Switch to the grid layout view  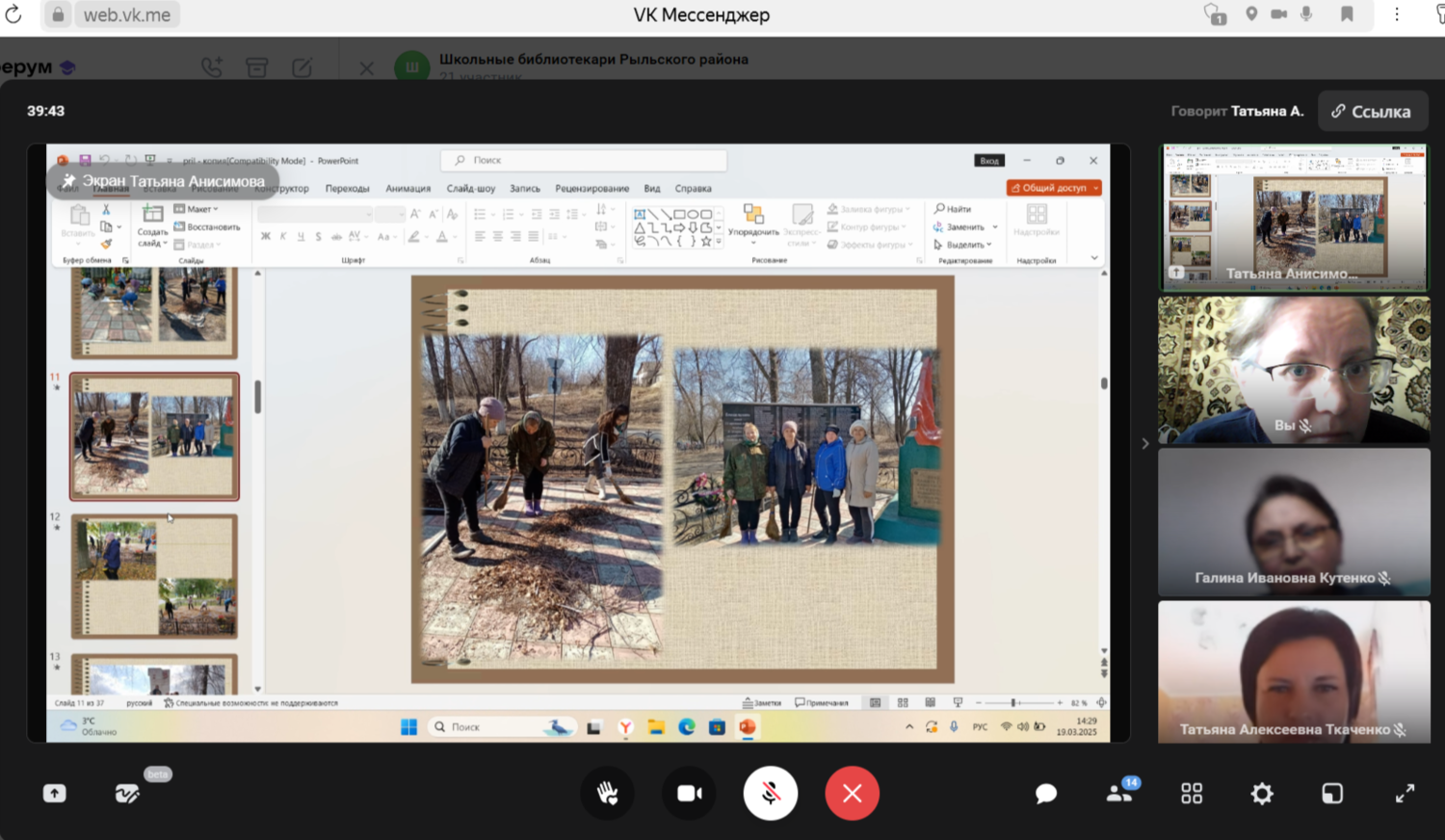[1192, 793]
